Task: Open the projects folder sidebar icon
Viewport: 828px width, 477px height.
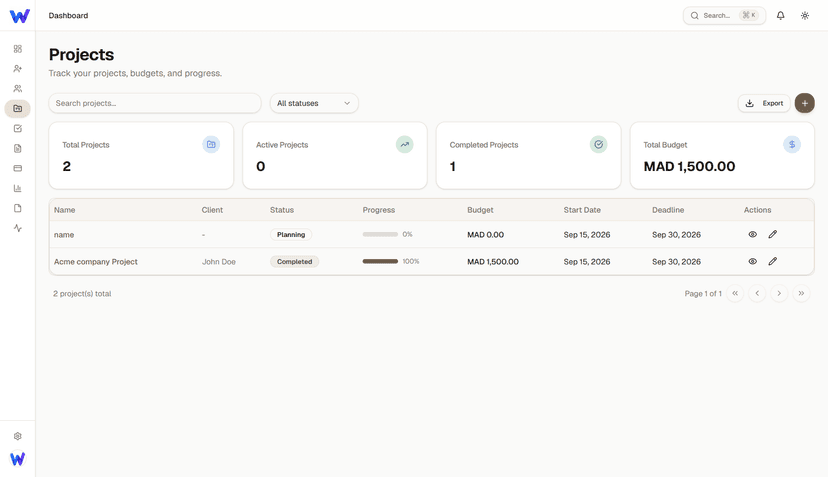Action: coord(17,108)
